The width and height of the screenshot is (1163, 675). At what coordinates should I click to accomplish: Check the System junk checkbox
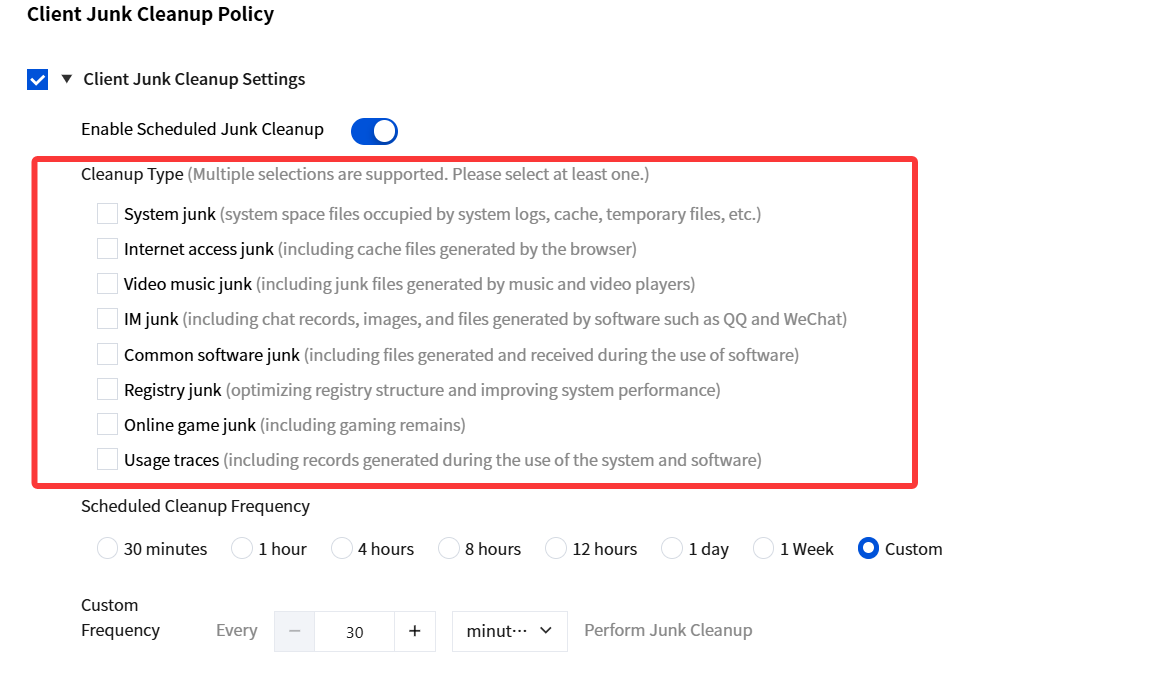click(108, 214)
